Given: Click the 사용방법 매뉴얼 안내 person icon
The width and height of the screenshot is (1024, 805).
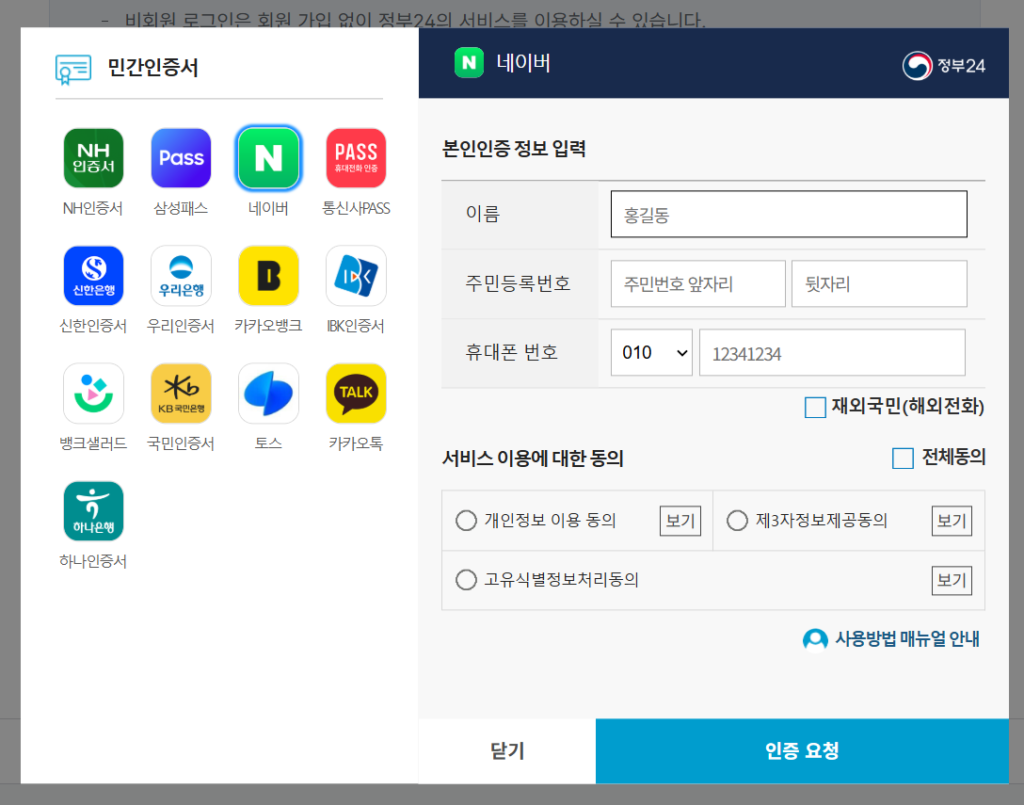Looking at the screenshot, I should [815, 640].
